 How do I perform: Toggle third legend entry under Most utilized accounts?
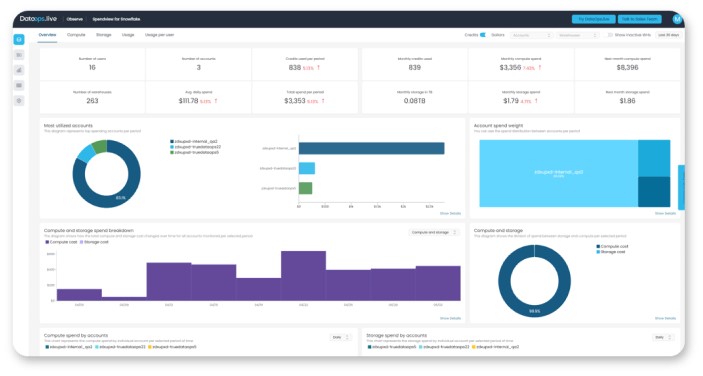[195, 152]
